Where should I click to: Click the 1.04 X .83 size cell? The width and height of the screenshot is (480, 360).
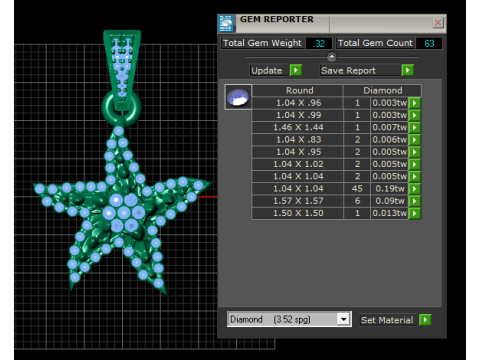[x=298, y=140]
